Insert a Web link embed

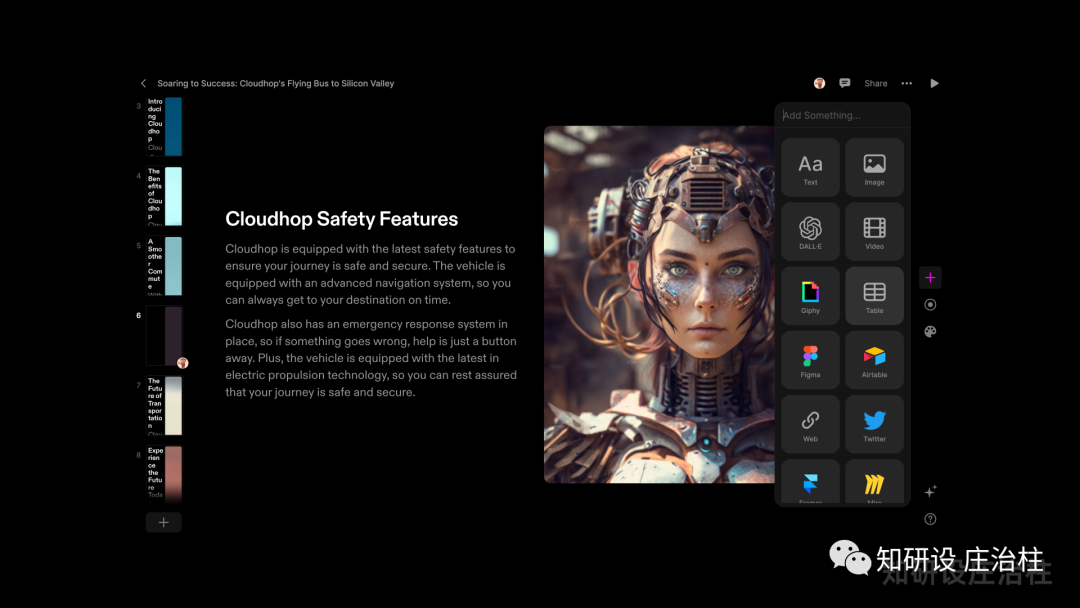[x=810, y=424]
